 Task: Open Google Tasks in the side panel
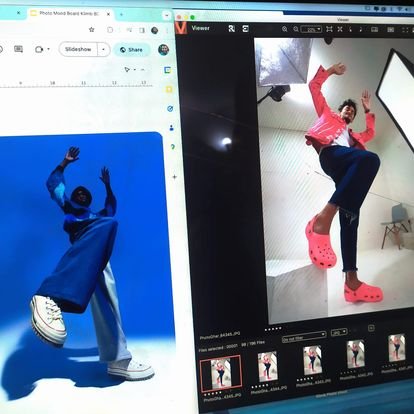pyautogui.click(x=170, y=109)
